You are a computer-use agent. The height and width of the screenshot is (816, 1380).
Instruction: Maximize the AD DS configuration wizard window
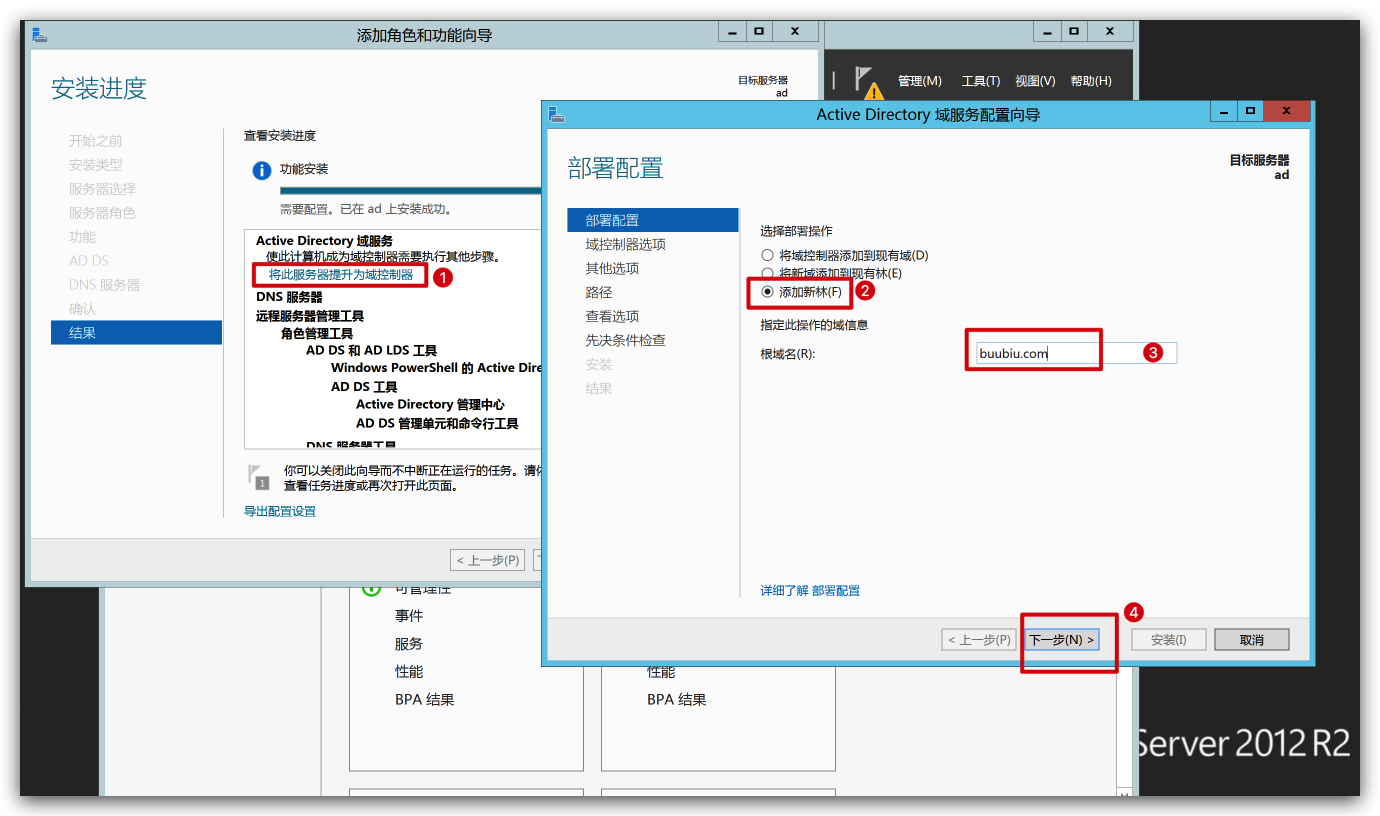[1250, 111]
